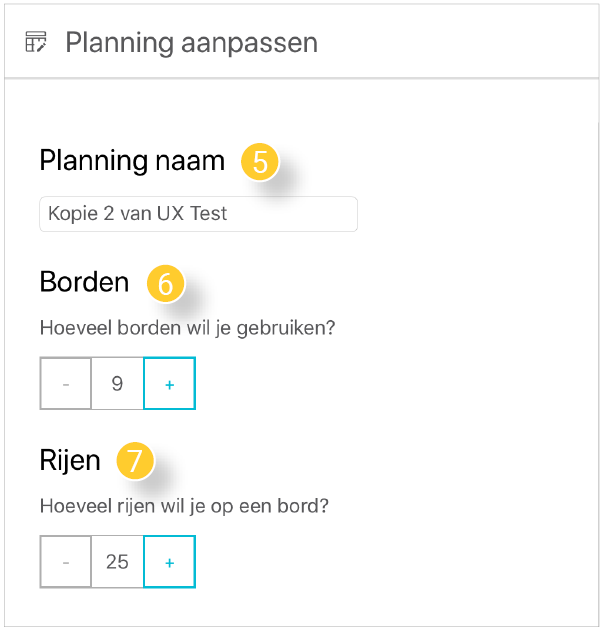
Task: Decrease the Rijen count with minus
Action: (x=66, y=562)
